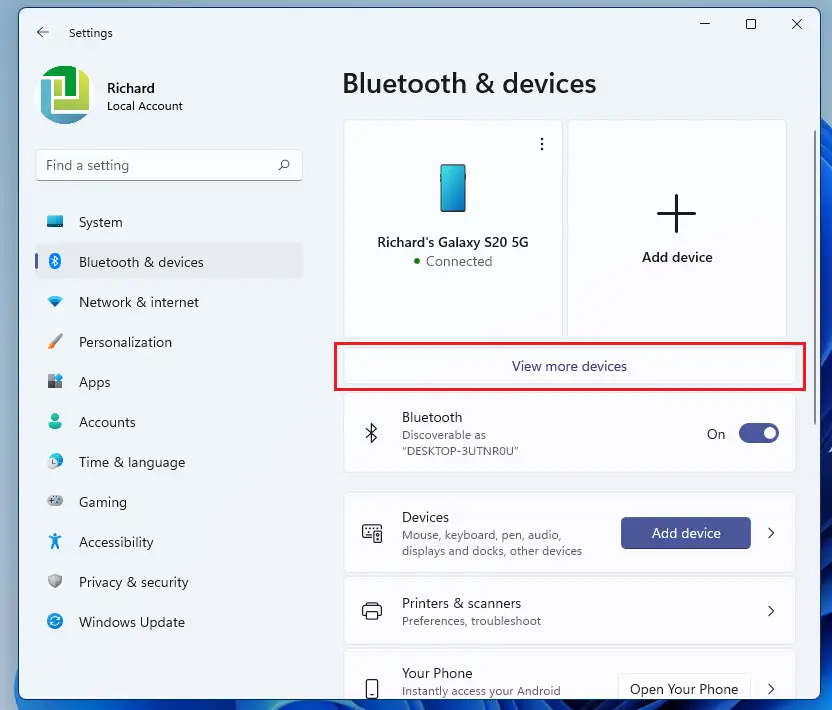Click the back arrow in Settings header
Image resolution: width=832 pixels, height=710 pixels.
43,32
